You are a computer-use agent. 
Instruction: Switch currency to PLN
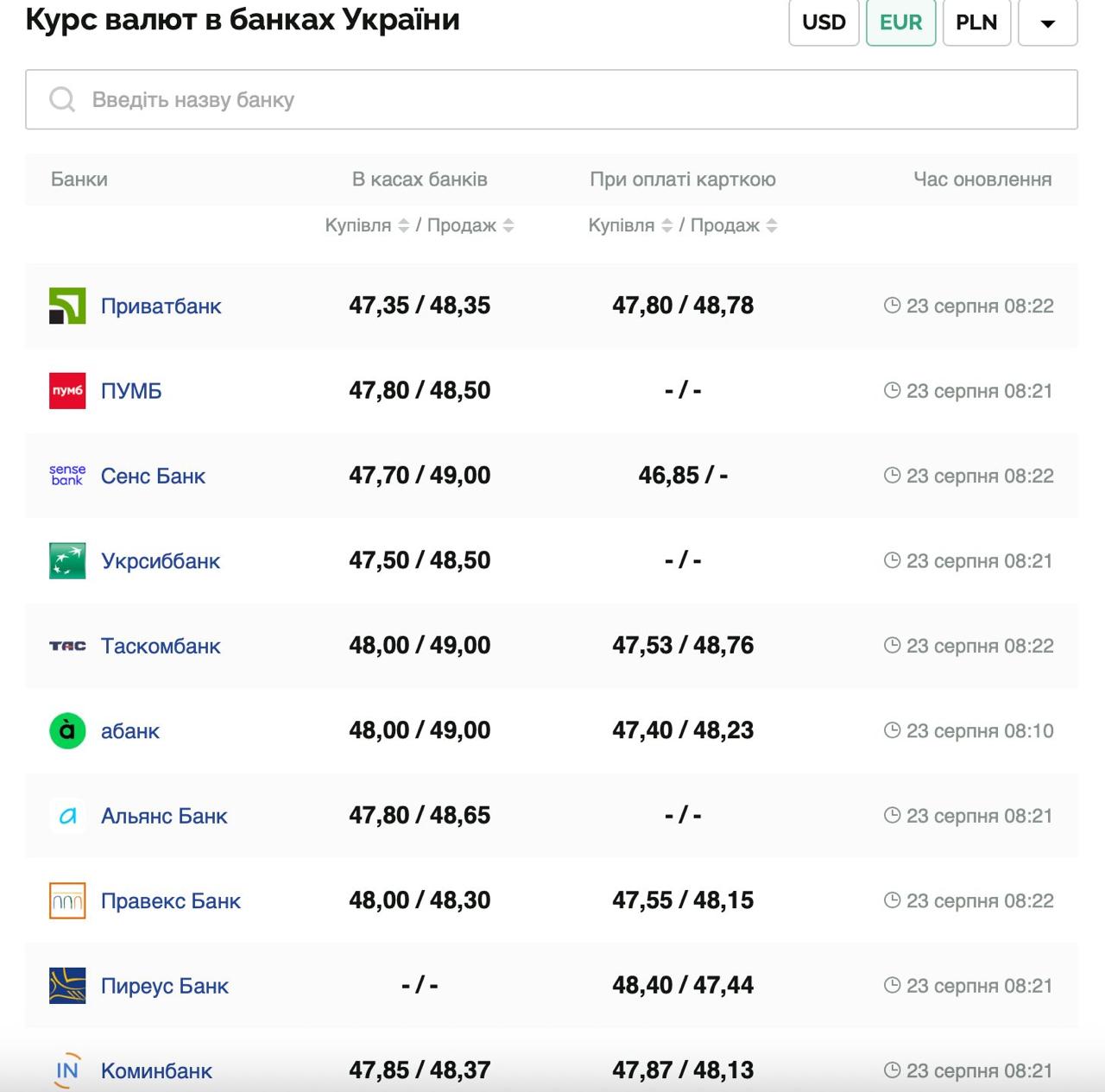coord(976,22)
